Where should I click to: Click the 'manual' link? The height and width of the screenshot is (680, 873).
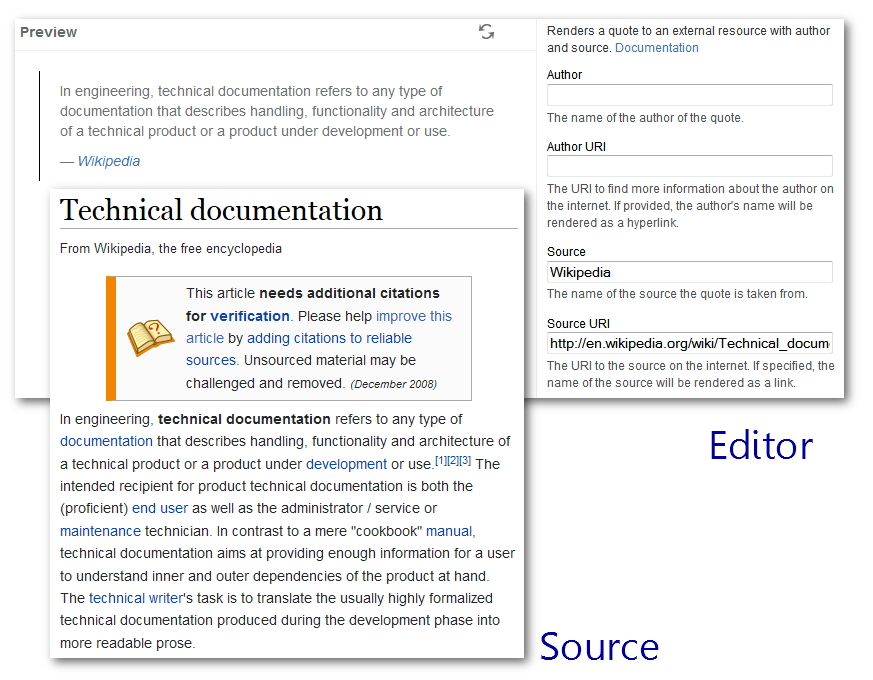click(449, 531)
